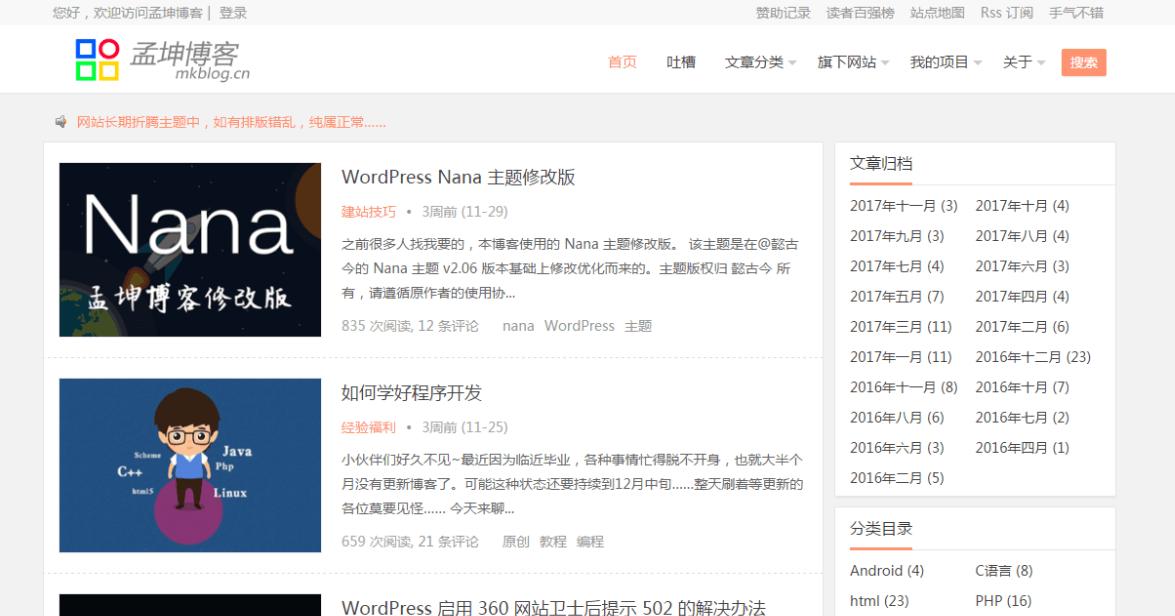Screen dimensions: 1175x616
Task: Select the 编程 tag
Action: [590, 541]
